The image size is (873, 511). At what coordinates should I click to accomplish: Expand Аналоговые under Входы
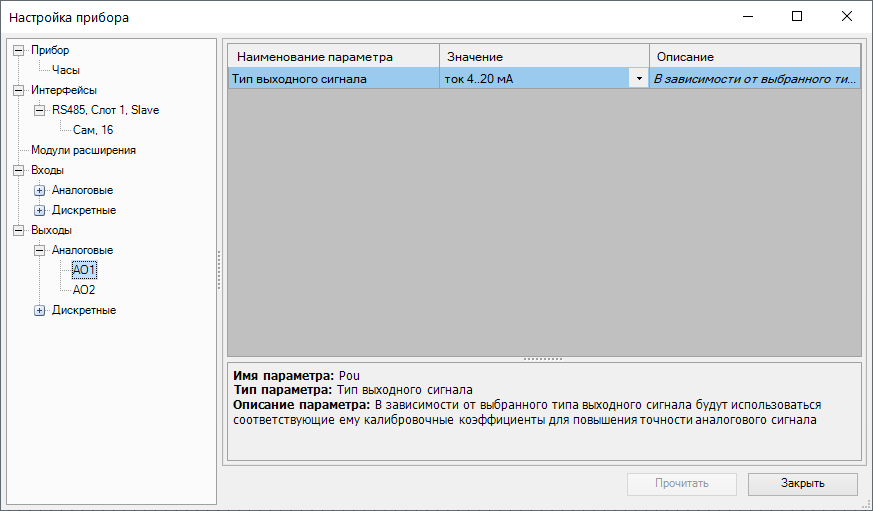[x=40, y=190]
